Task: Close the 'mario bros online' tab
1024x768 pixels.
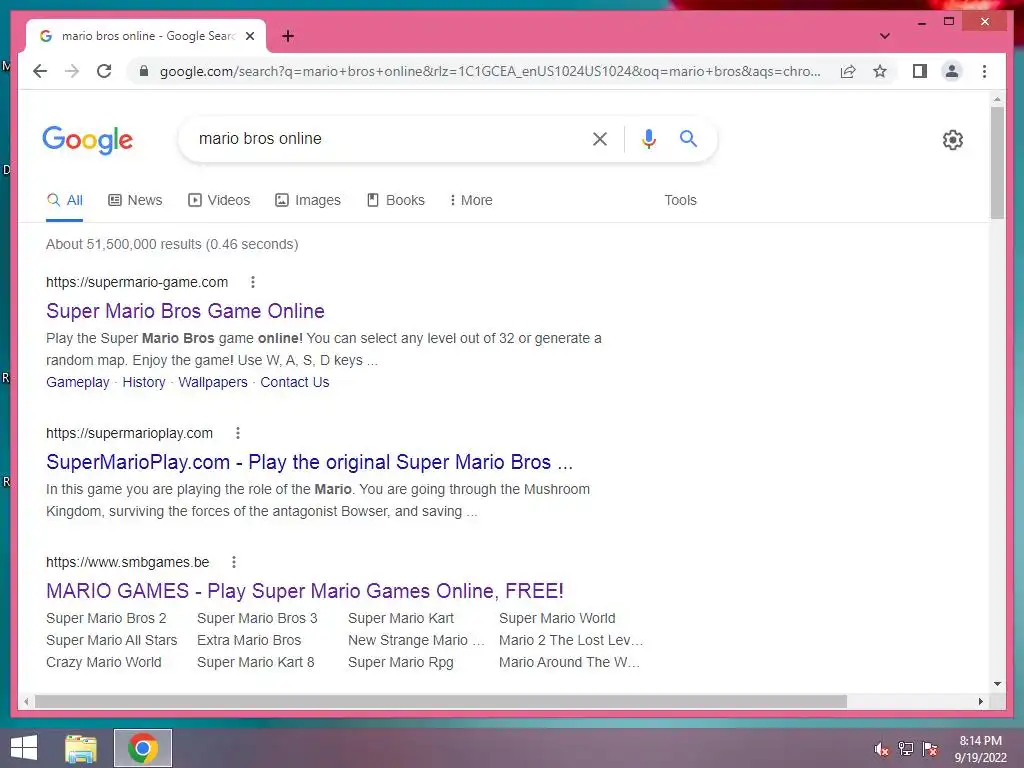Action: tap(249, 36)
